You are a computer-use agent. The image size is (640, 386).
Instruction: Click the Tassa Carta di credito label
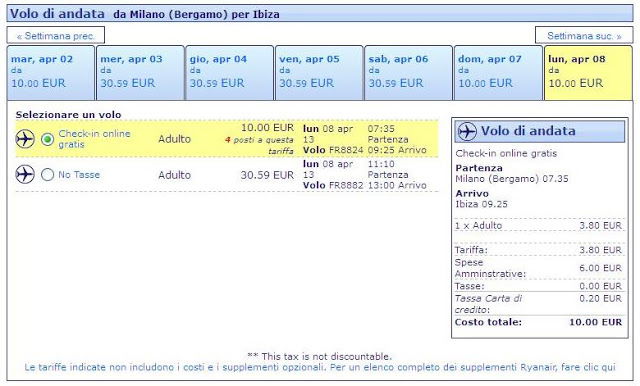(x=489, y=304)
